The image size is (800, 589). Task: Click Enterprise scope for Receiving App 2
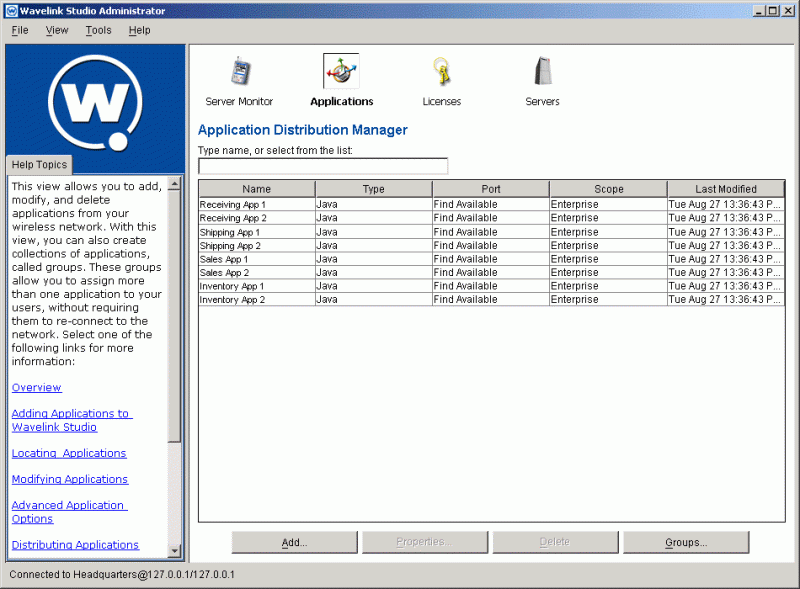(x=608, y=218)
